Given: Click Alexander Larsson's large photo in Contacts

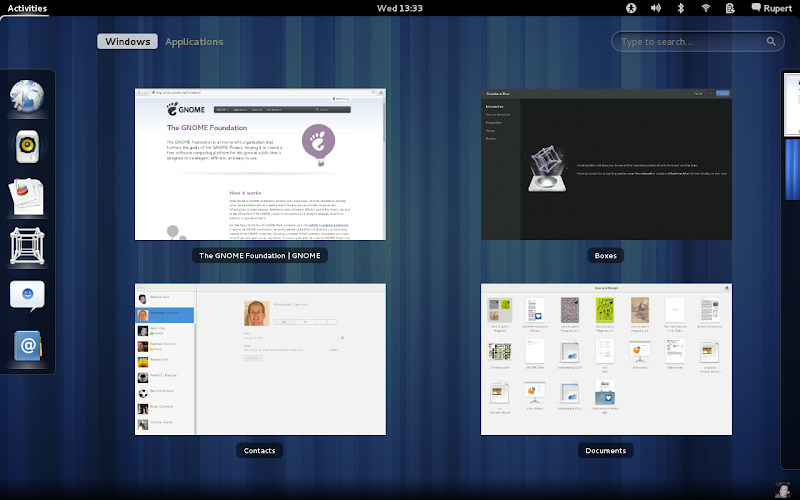Looking at the screenshot, I should [257, 313].
